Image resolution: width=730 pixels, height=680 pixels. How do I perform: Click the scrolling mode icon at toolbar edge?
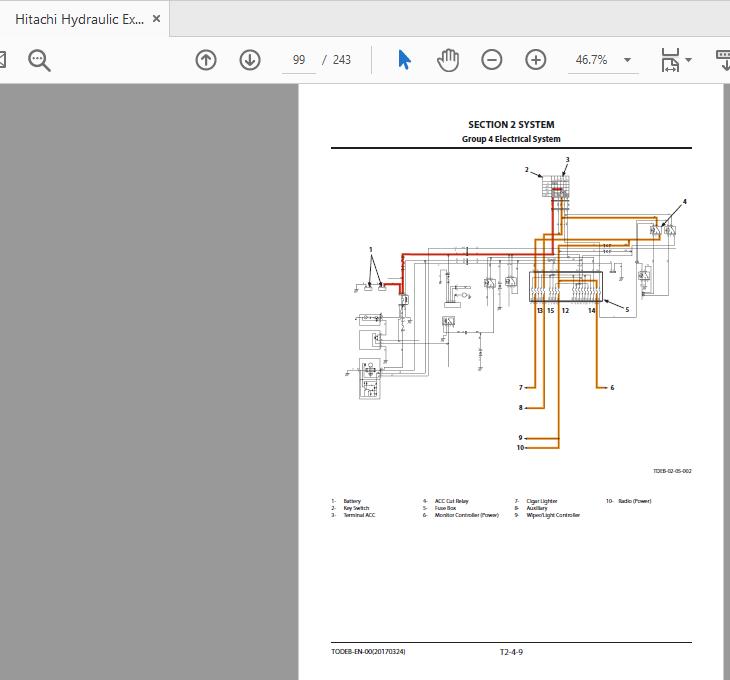pos(723,60)
